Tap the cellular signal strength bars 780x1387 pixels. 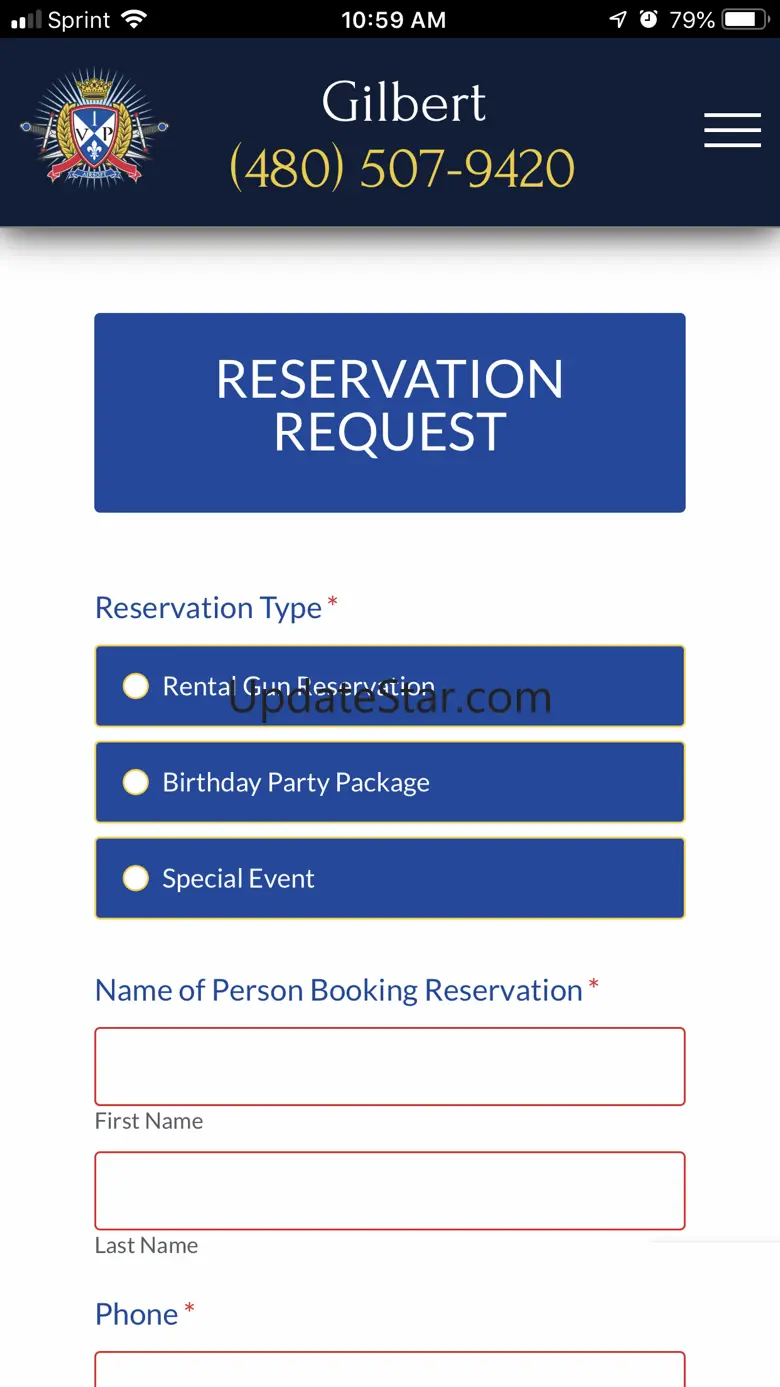click(26, 19)
